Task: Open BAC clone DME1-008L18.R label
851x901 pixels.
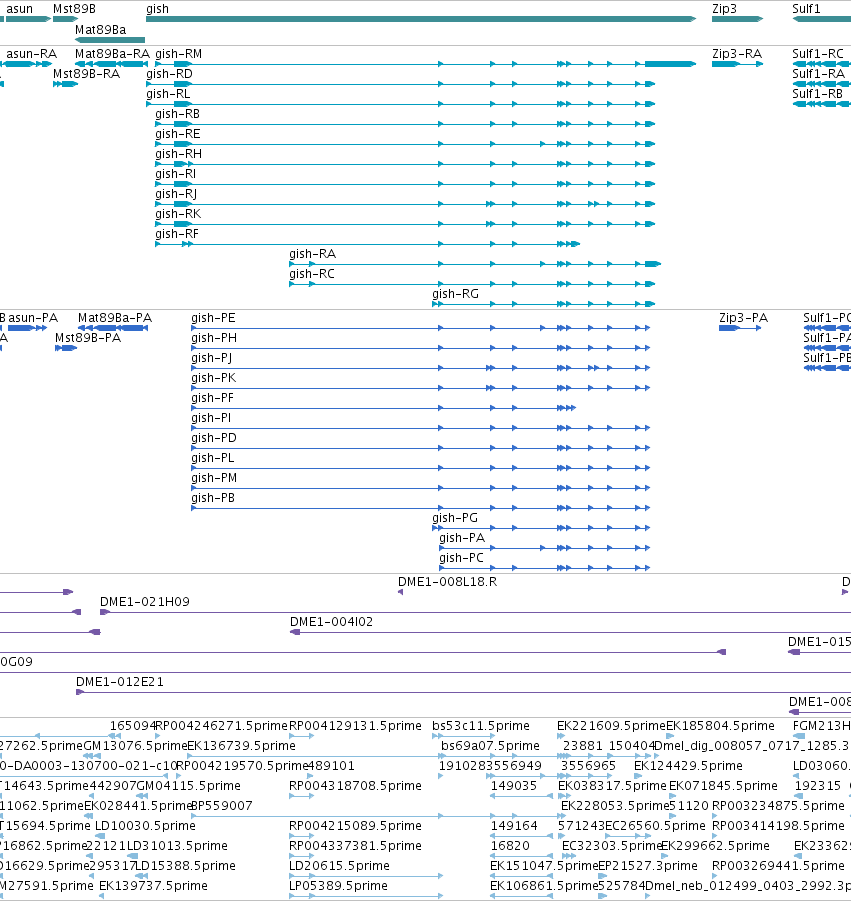Action: click(448, 582)
